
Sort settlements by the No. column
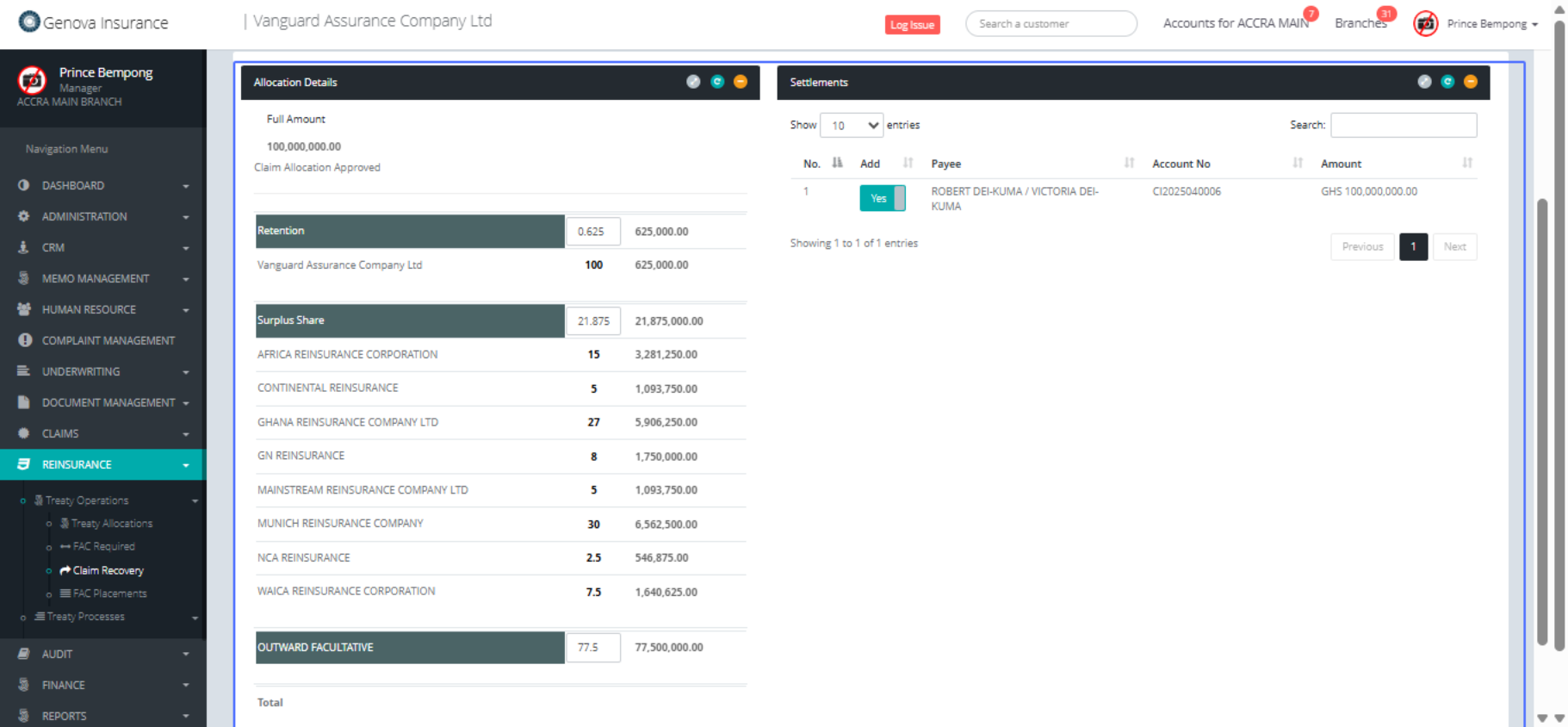coord(837,163)
